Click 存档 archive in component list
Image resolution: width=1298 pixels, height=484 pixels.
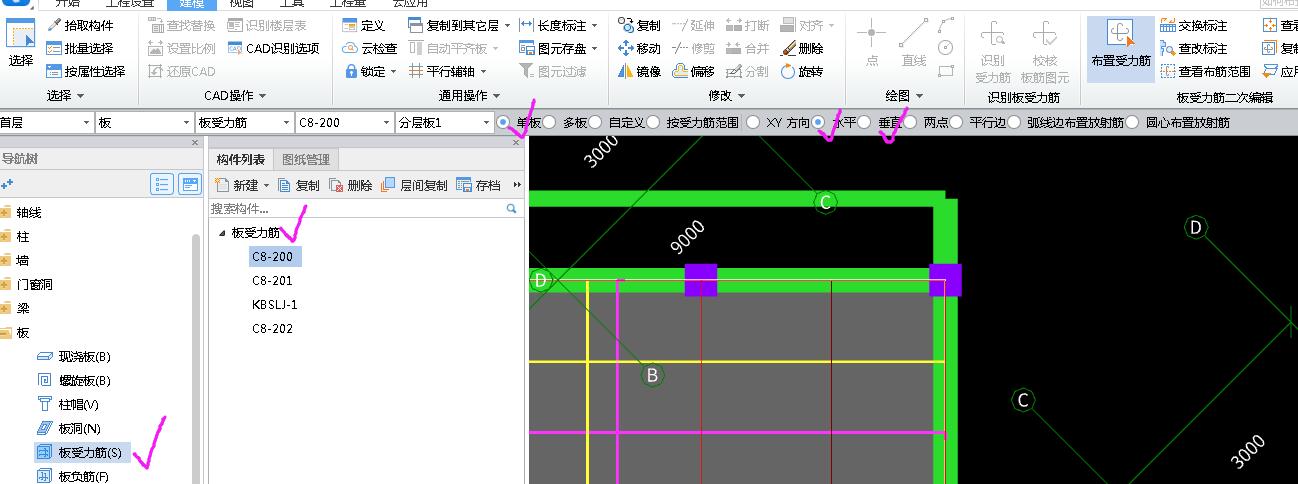pos(478,185)
